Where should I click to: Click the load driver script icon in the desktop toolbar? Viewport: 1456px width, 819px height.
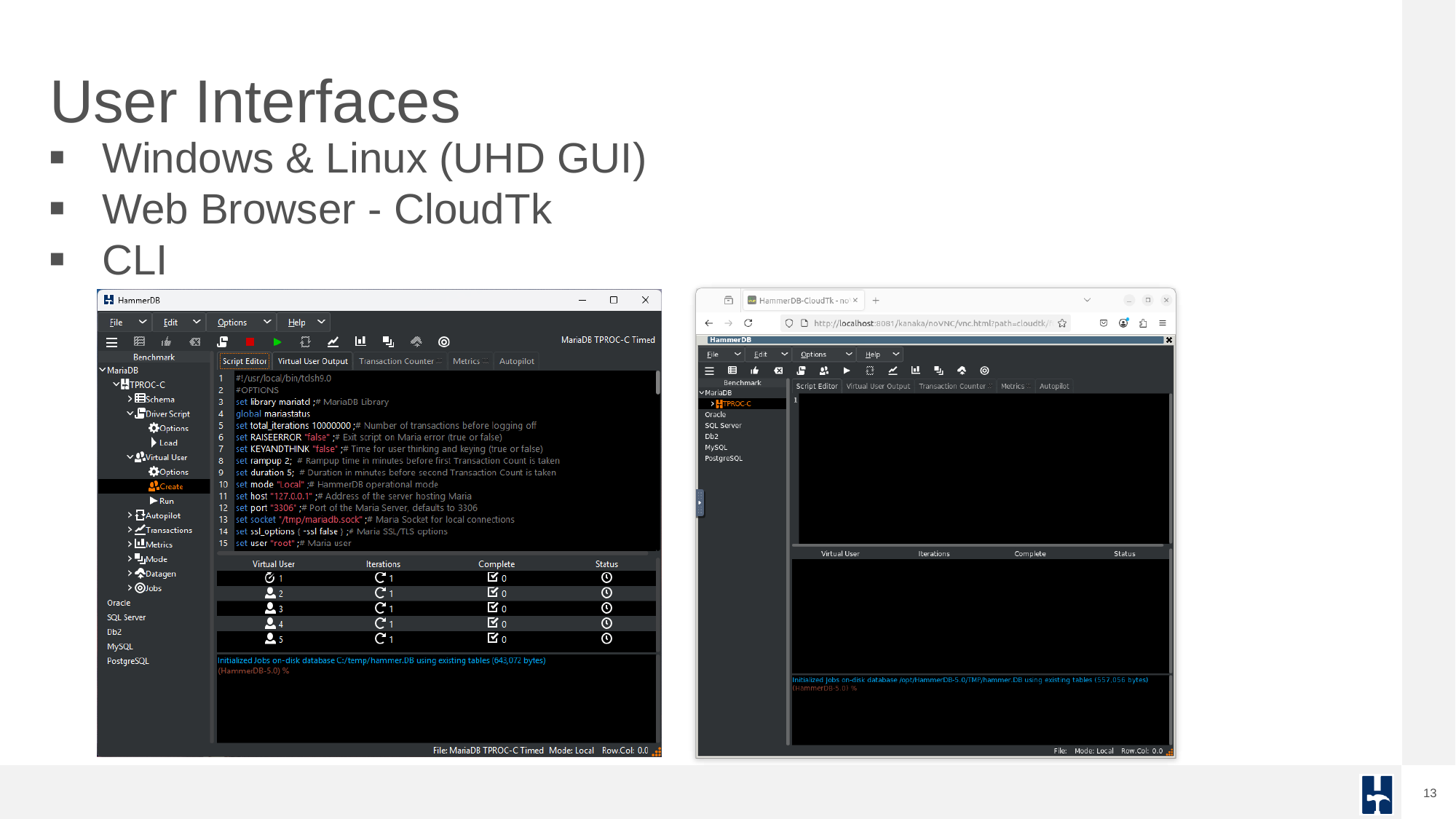[x=222, y=341]
